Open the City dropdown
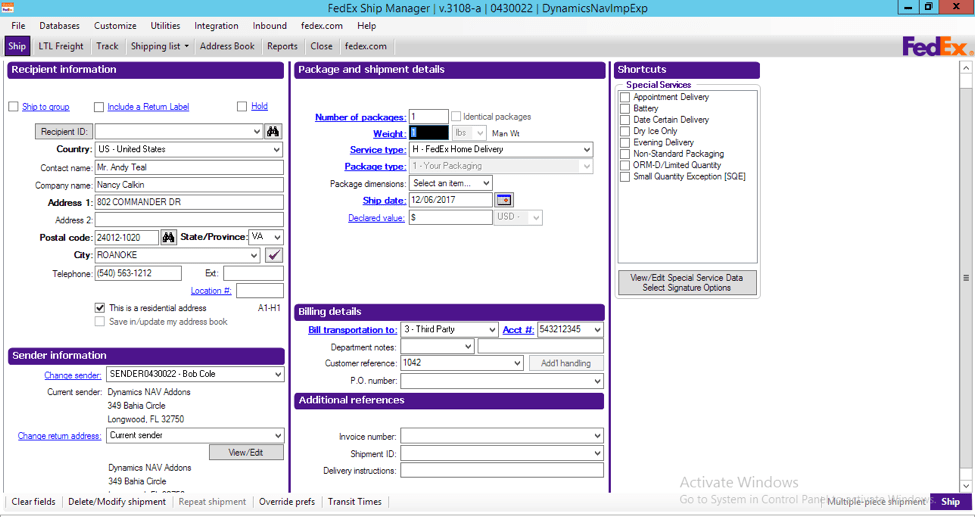 click(x=254, y=255)
